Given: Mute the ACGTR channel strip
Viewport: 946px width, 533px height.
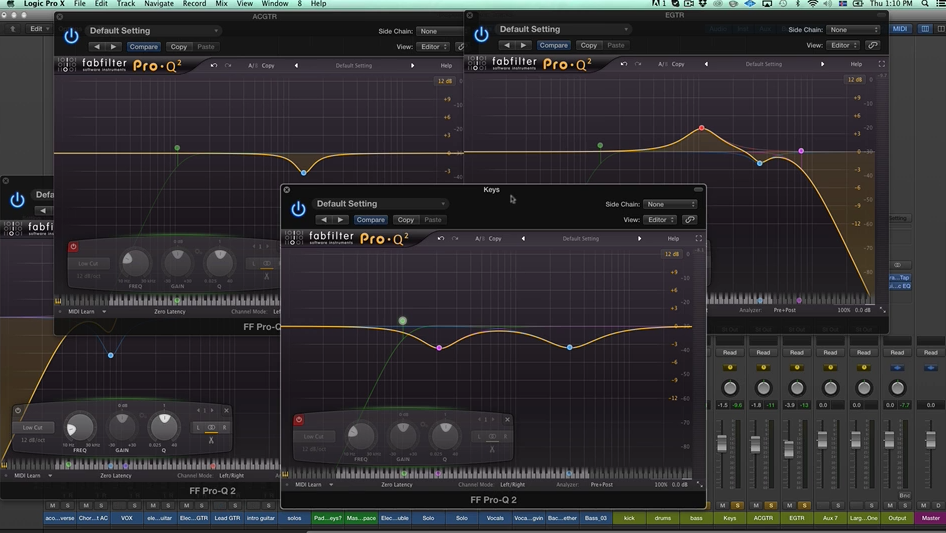Looking at the screenshot, I should [x=756, y=505].
